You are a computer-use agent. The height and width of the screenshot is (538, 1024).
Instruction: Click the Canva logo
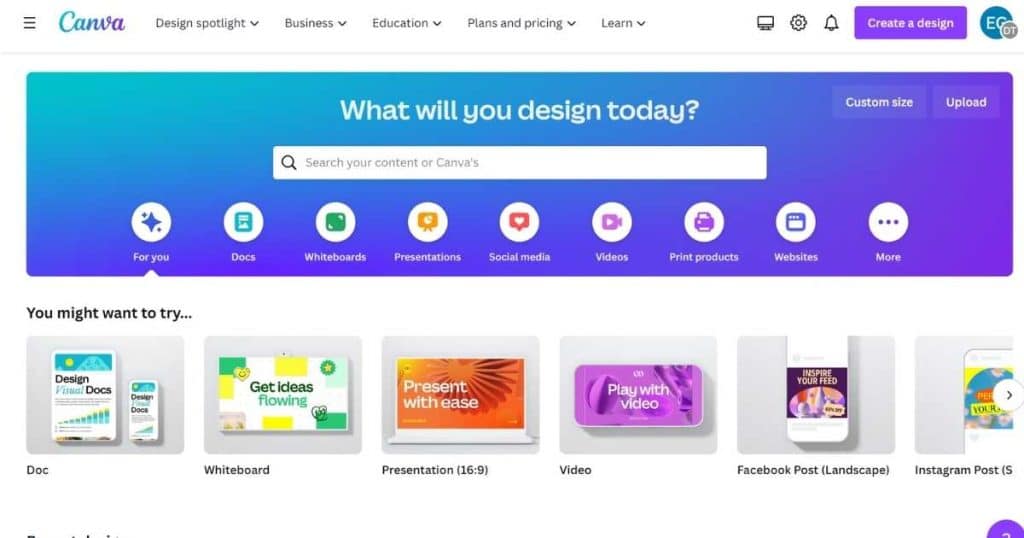point(91,22)
